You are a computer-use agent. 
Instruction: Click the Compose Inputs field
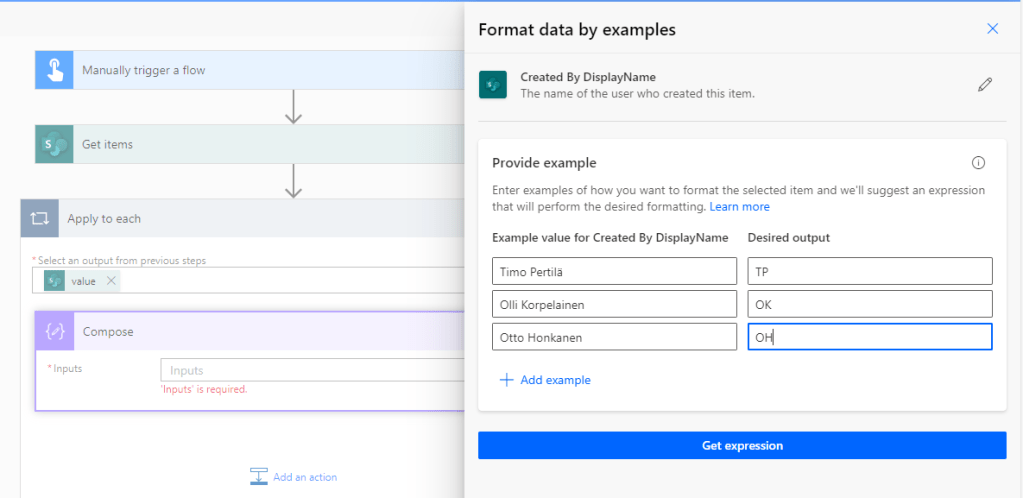tap(312, 370)
